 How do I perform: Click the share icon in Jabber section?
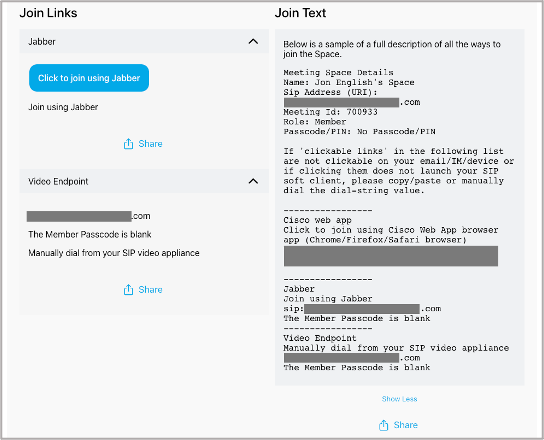pyautogui.click(x=128, y=144)
